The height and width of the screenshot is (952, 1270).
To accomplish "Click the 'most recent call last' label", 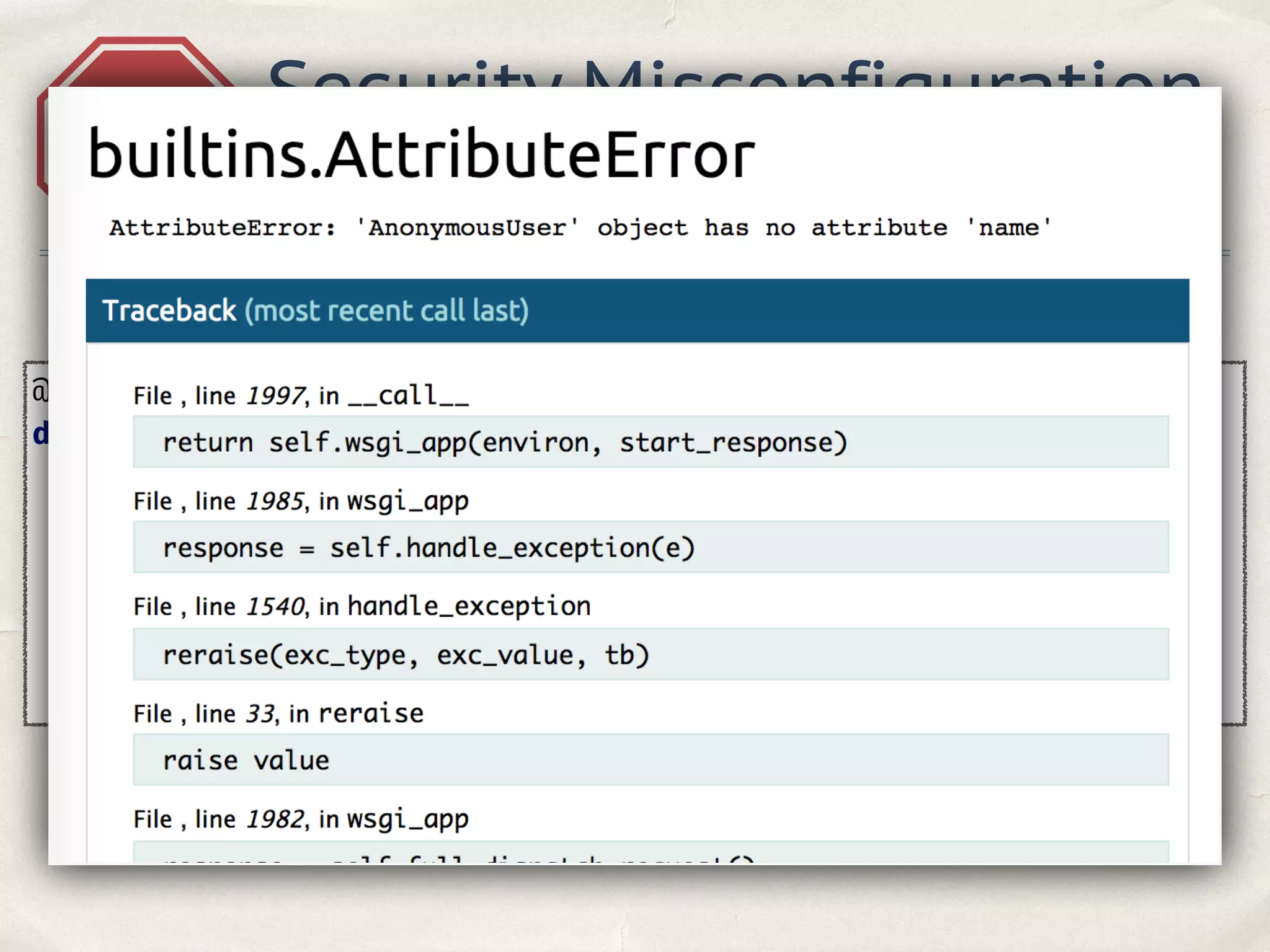I will [386, 311].
